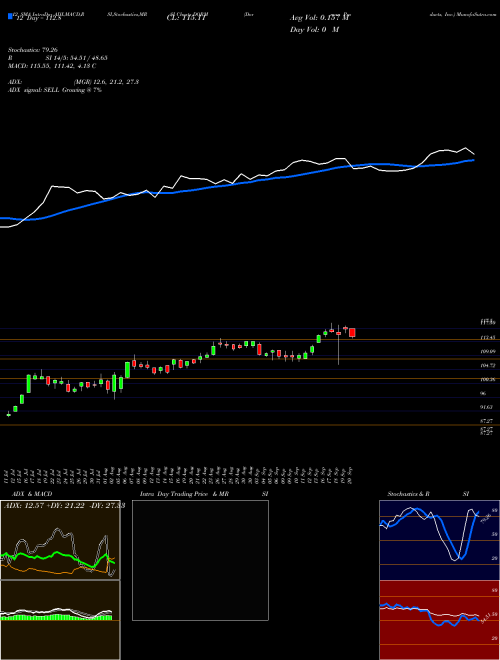
Task: Click the empty Intra Day Trading Price box
Action: [200, 560]
